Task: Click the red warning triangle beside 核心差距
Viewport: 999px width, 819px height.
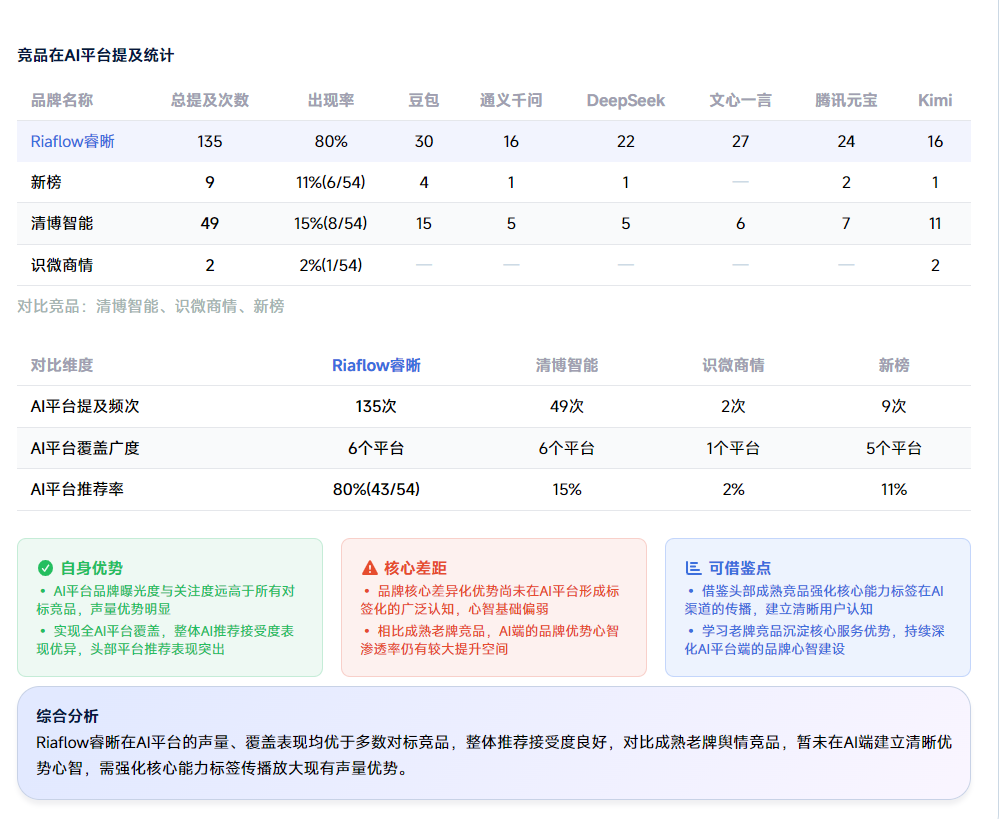Action: (370, 568)
